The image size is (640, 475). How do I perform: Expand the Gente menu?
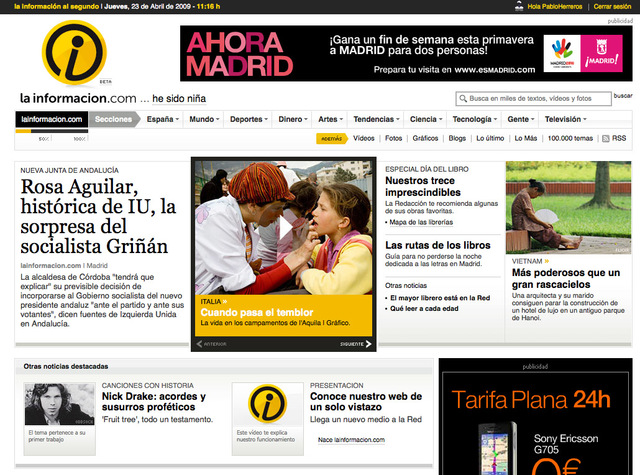tap(520, 119)
